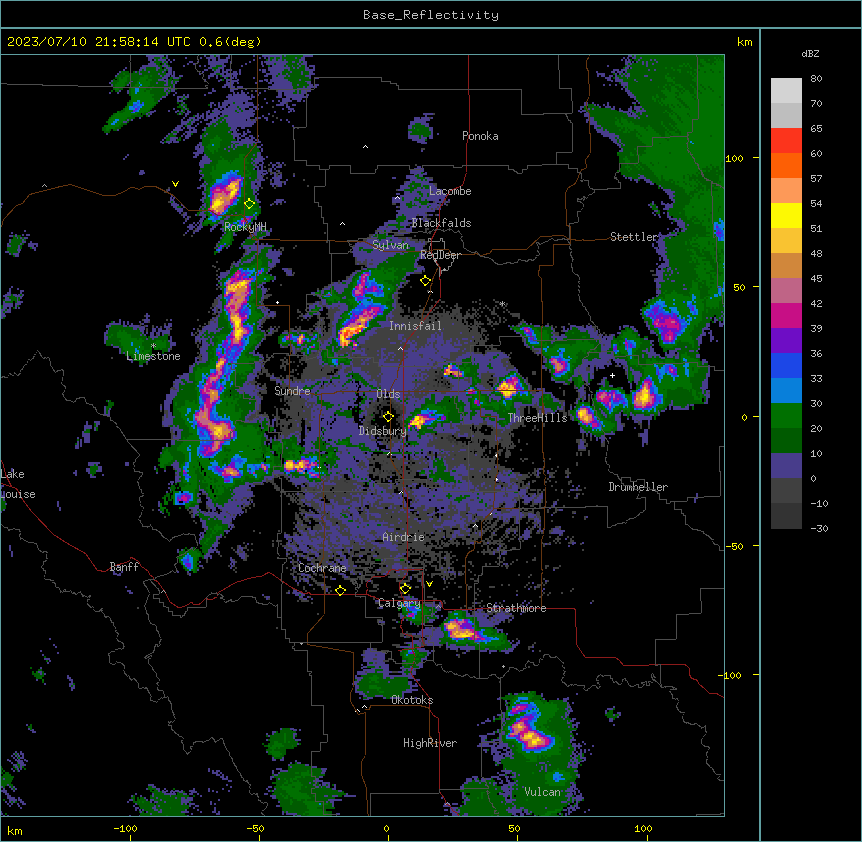862x842 pixels.
Task: Click the asterisk marker above Limestone label
Action: 153,346
